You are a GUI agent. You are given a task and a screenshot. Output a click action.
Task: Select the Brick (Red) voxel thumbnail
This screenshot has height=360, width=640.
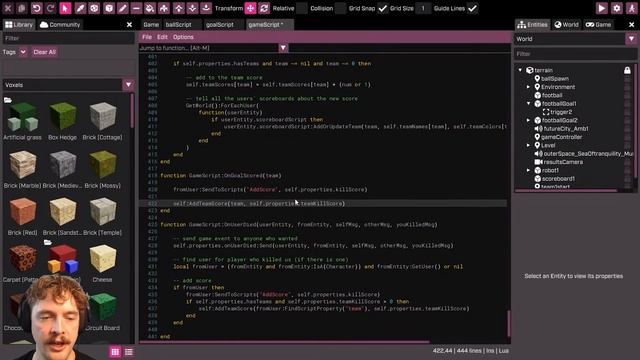point(22,212)
